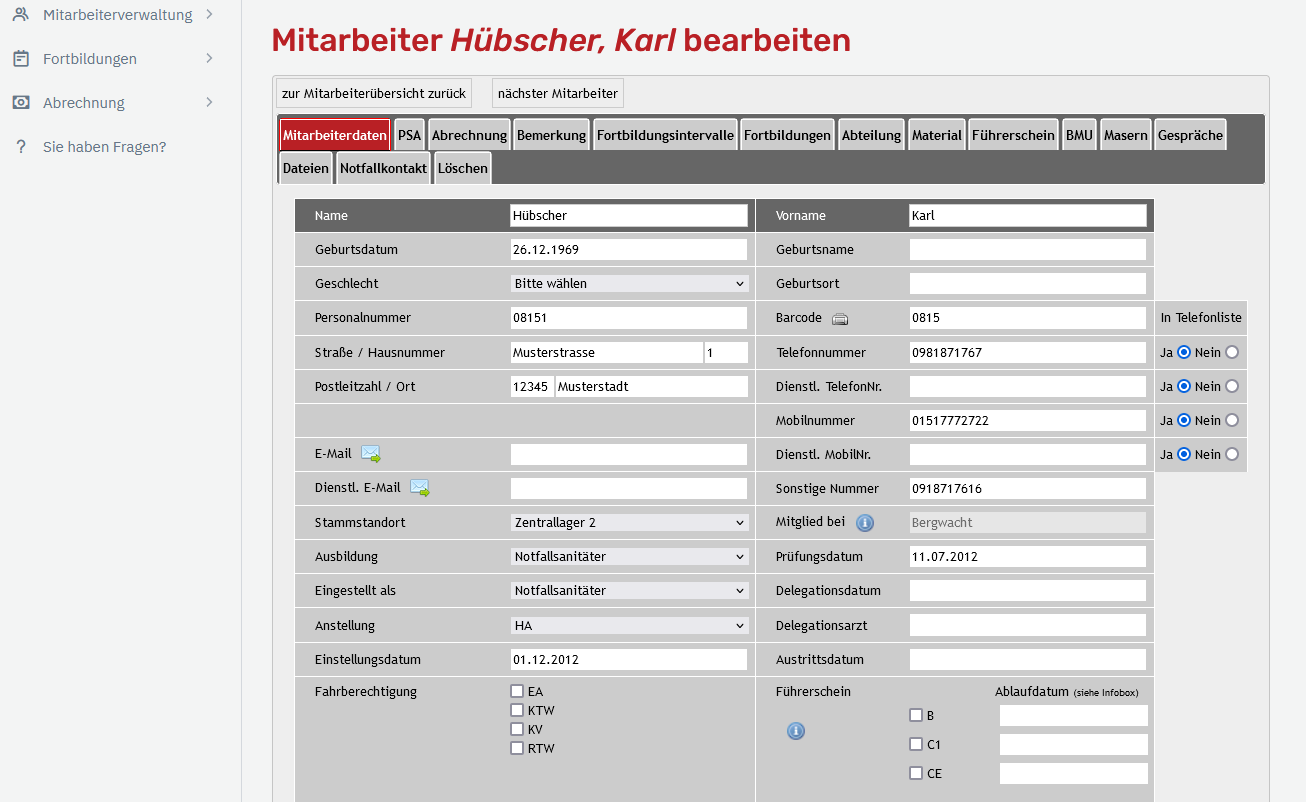Check the Führerschein B checkbox
Viewport: 1306px width, 802px height.
[x=916, y=715]
